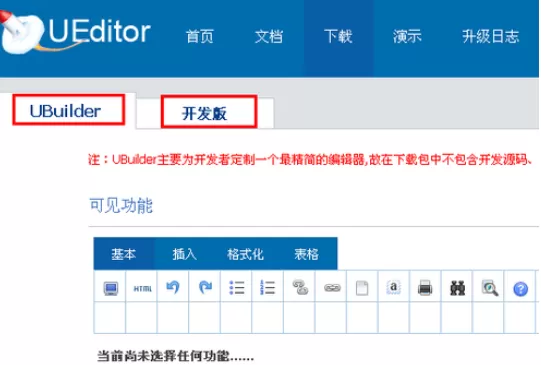Select the unordered bullet list icon

coord(237,287)
